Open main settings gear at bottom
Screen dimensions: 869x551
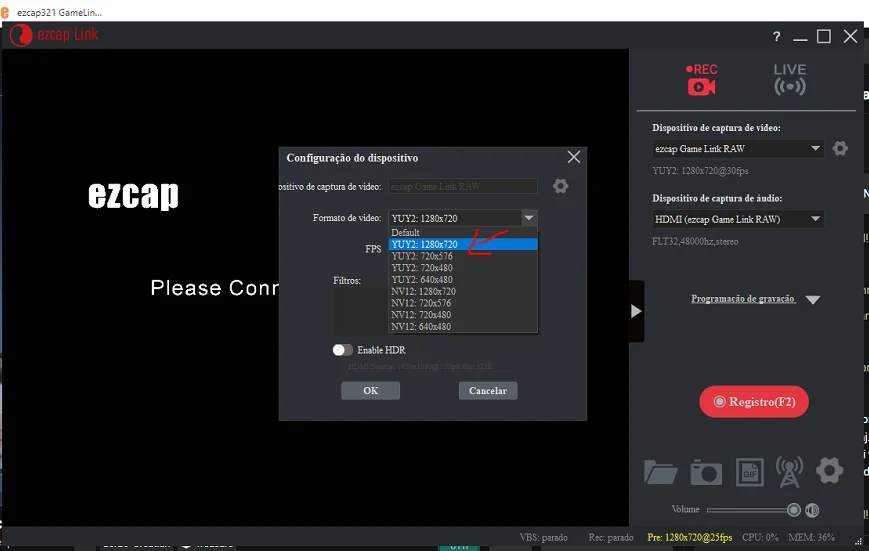pyautogui.click(x=829, y=471)
